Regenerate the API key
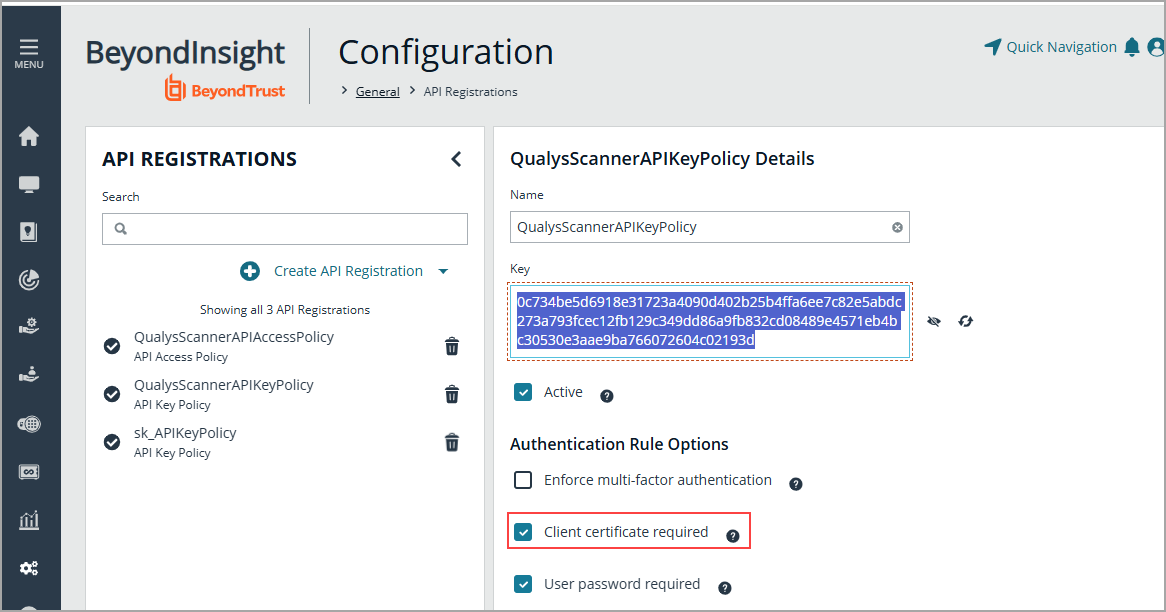1166x612 pixels. [x=966, y=321]
